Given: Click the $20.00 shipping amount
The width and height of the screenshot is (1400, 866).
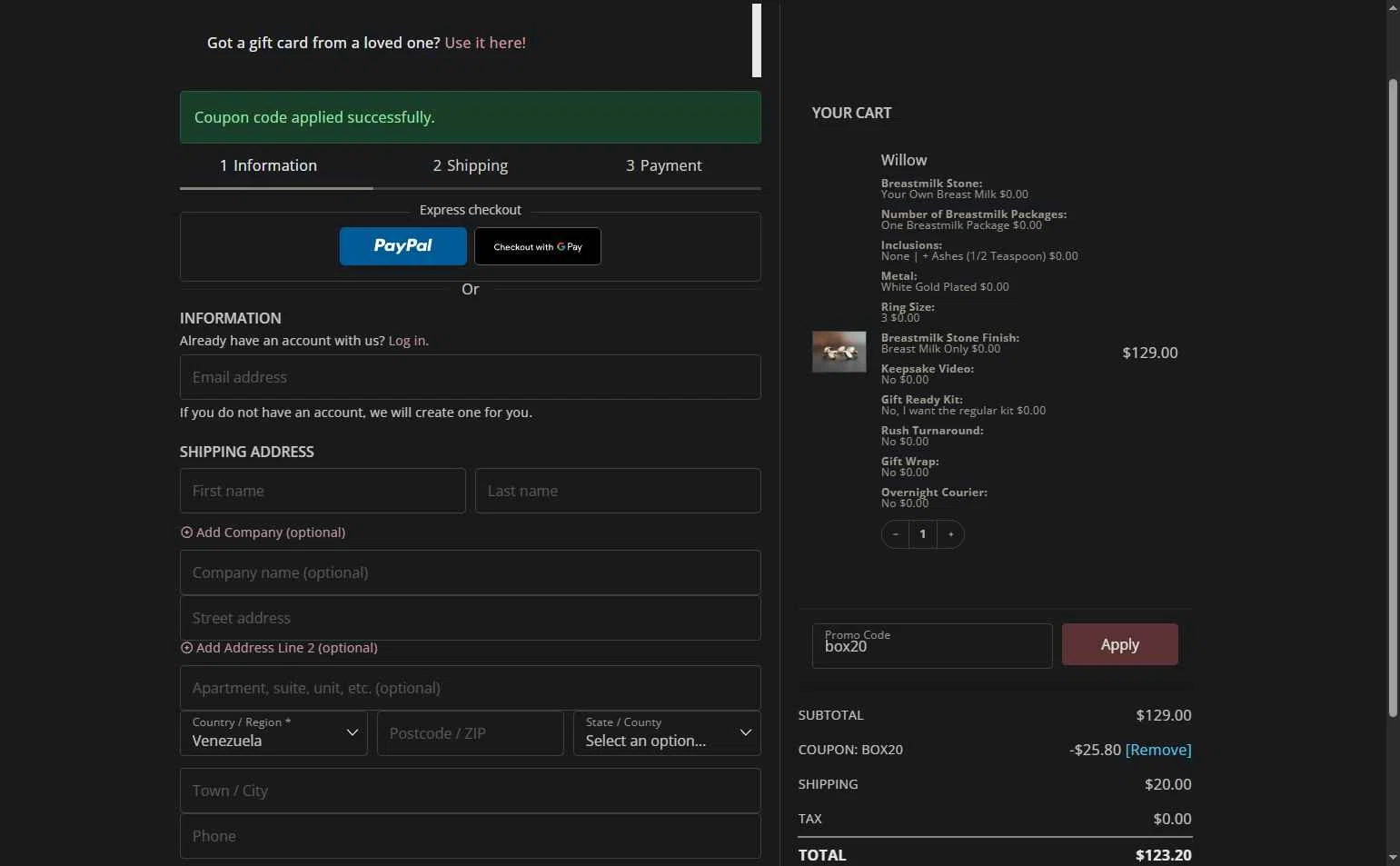Looking at the screenshot, I should pyautogui.click(x=1168, y=784).
